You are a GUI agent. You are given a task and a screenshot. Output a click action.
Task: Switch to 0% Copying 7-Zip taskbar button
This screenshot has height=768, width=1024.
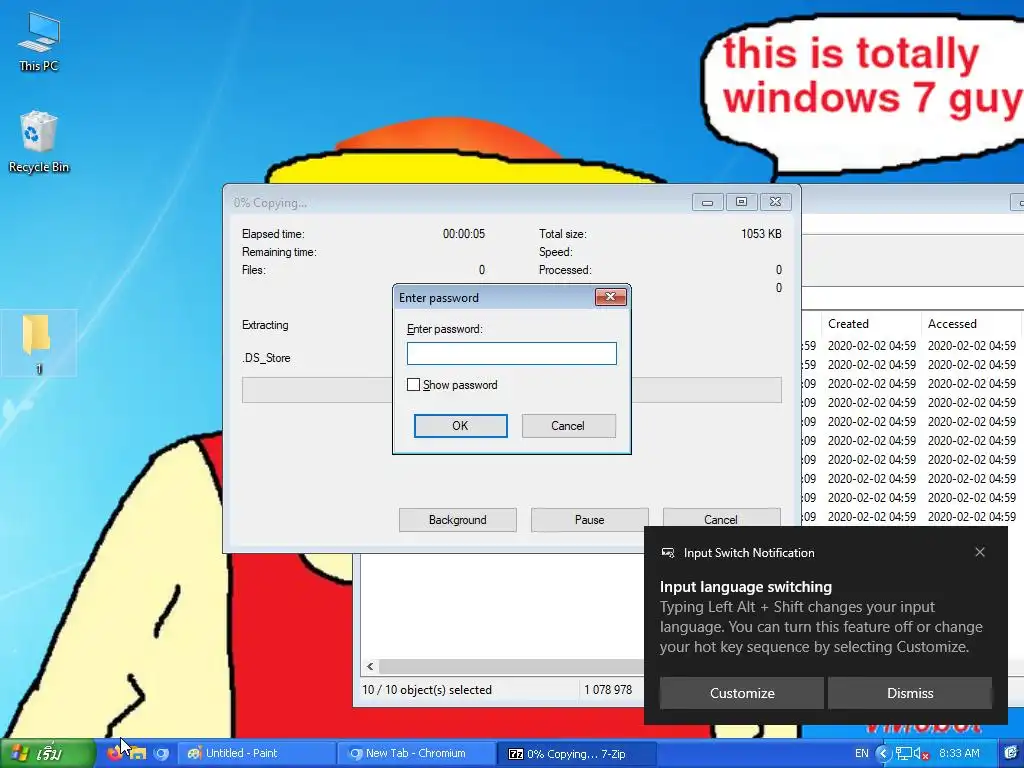pyautogui.click(x=577, y=754)
